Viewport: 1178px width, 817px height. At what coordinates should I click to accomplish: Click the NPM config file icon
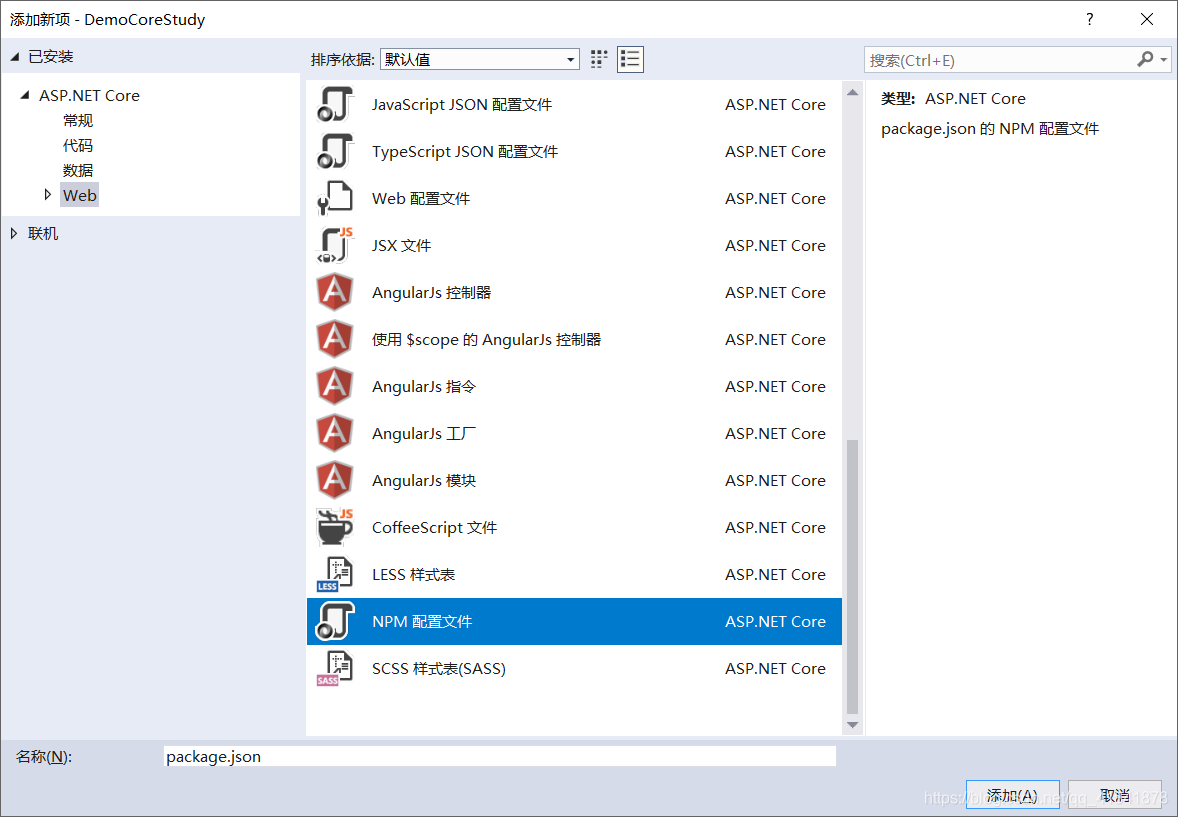(335, 622)
